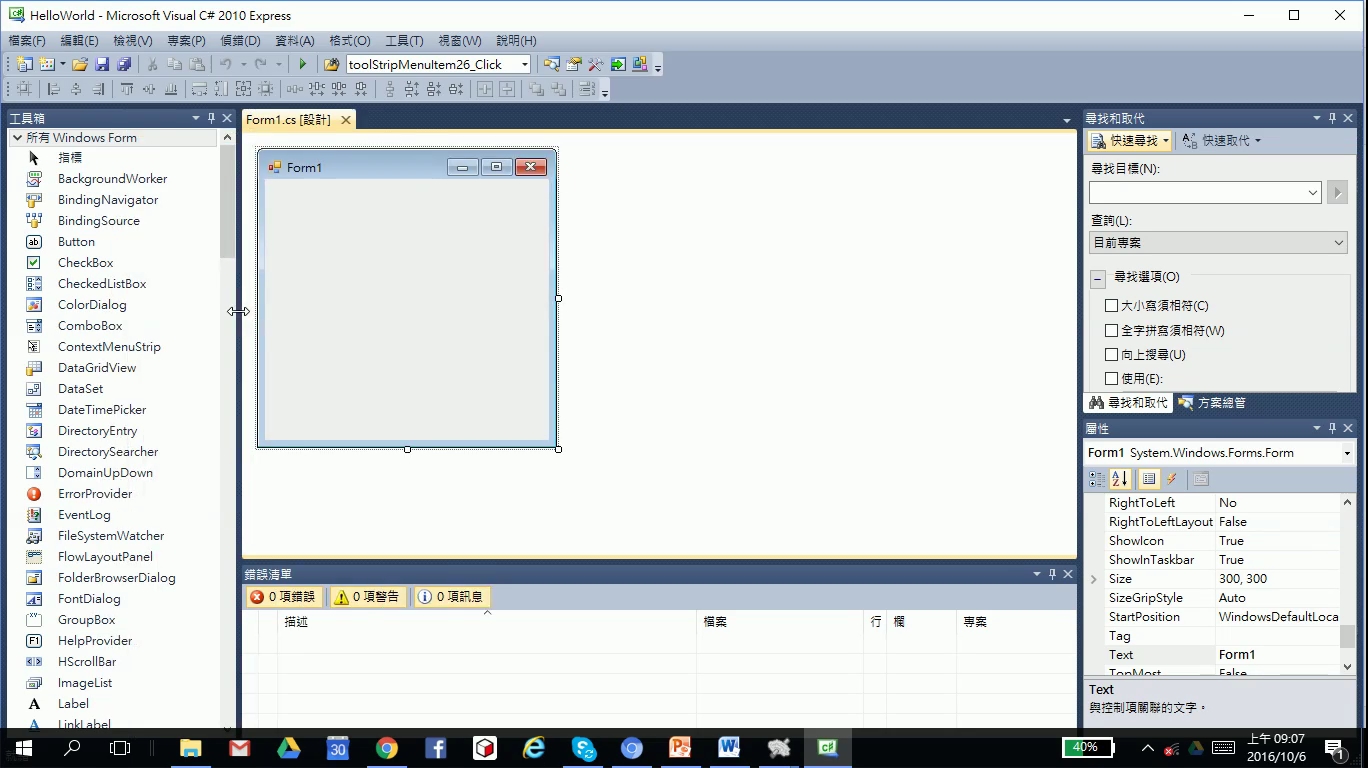Click the Properties grid scrollbar thumb

1347,636
